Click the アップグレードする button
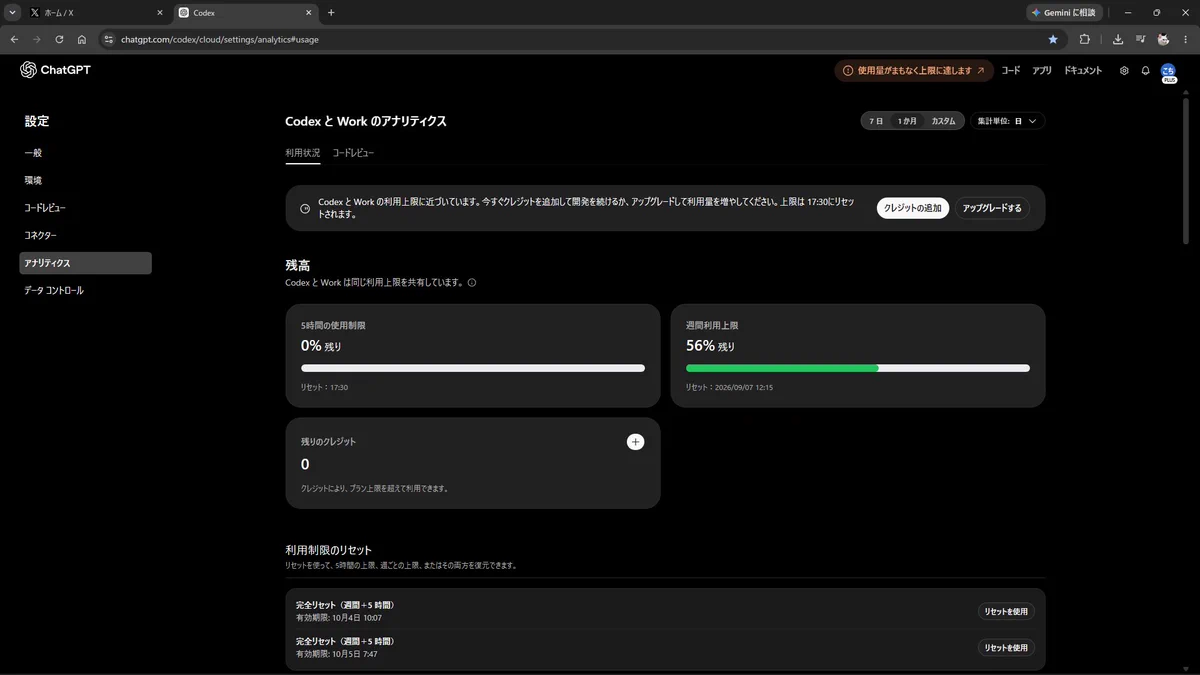The width and height of the screenshot is (1200, 675). tap(992, 208)
